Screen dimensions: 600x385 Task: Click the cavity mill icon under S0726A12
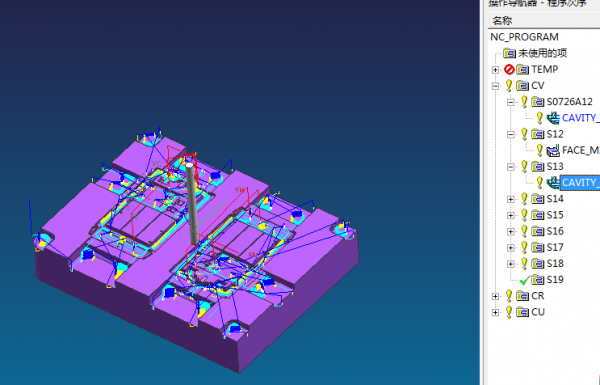[553, 118]
